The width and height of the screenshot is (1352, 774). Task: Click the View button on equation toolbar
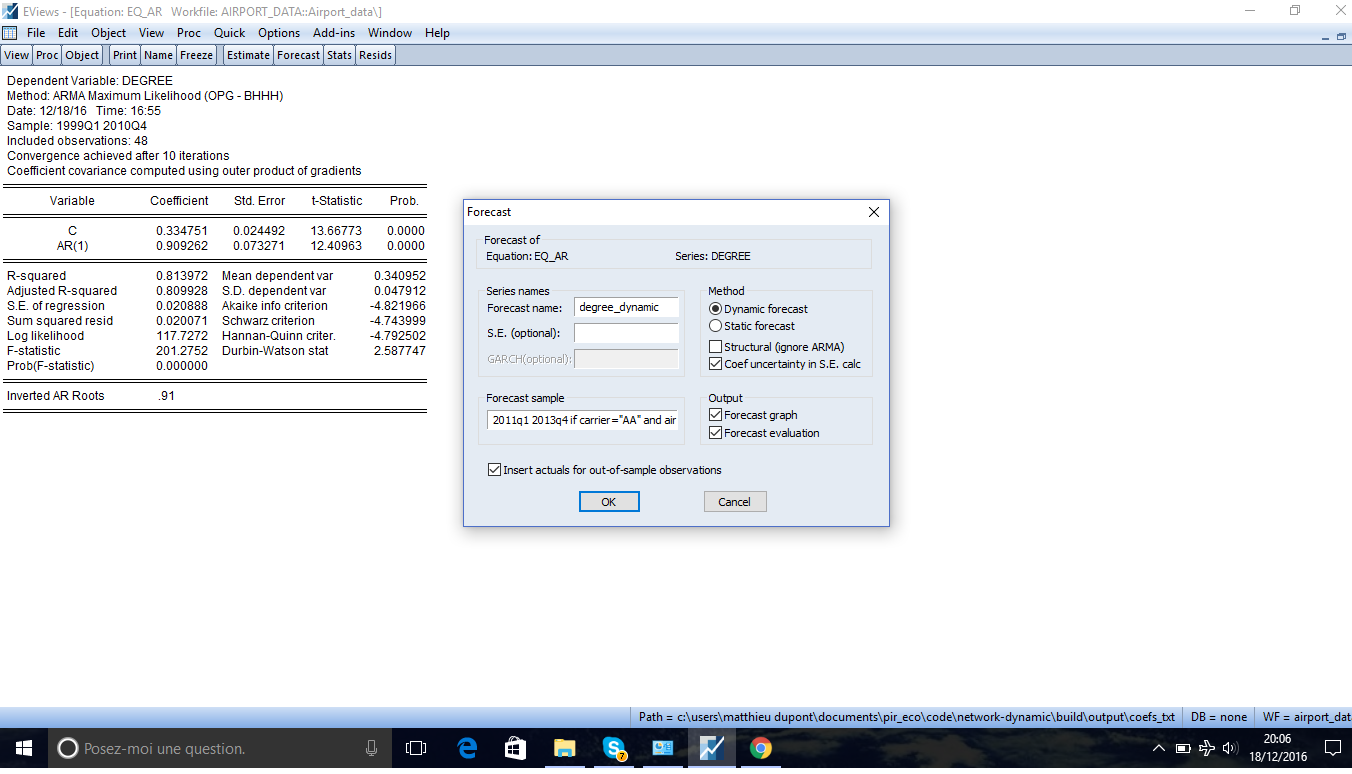[17, 55]
